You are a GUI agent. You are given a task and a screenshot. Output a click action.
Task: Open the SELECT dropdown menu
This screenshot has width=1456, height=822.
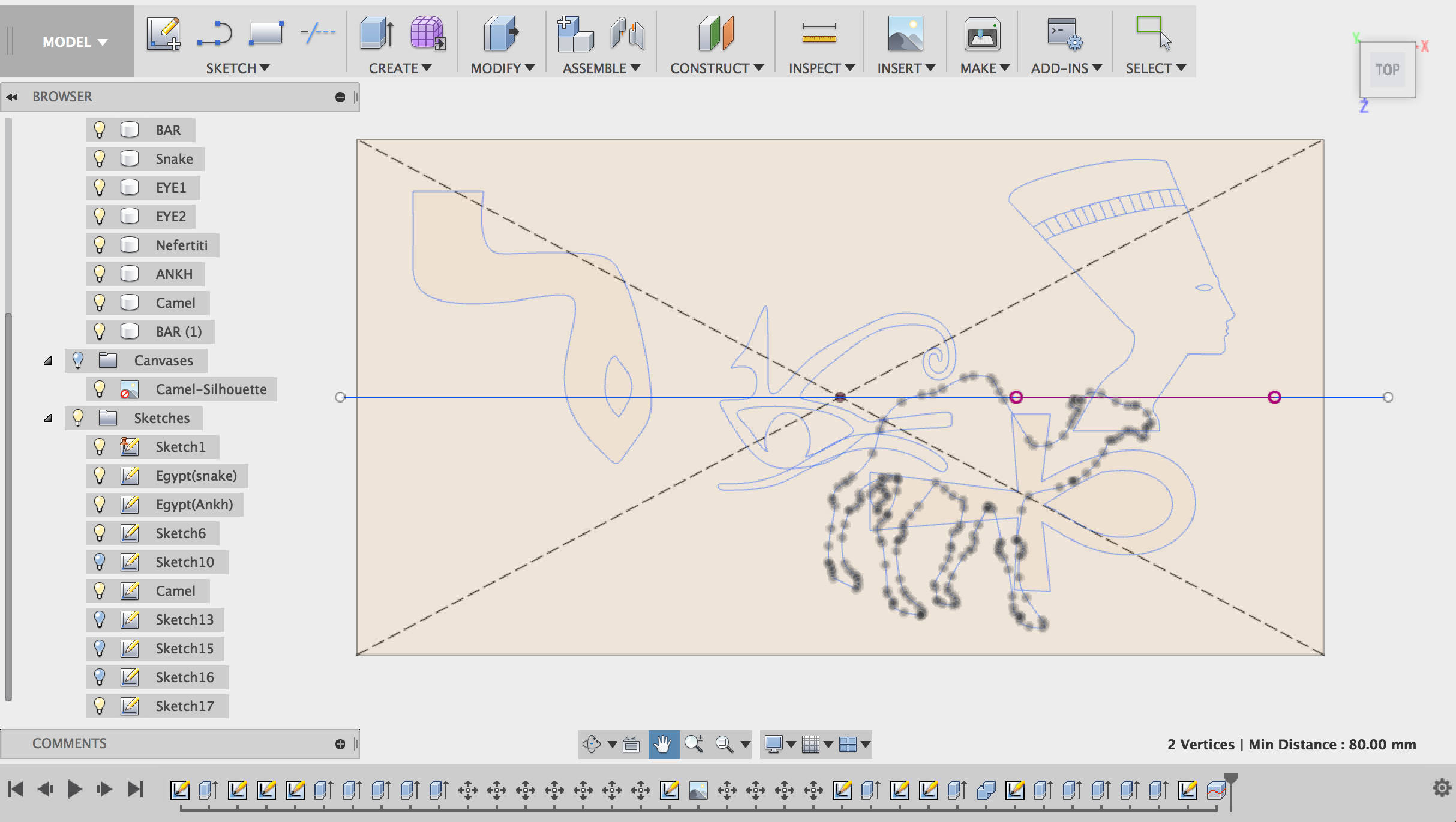[1154, 67]
